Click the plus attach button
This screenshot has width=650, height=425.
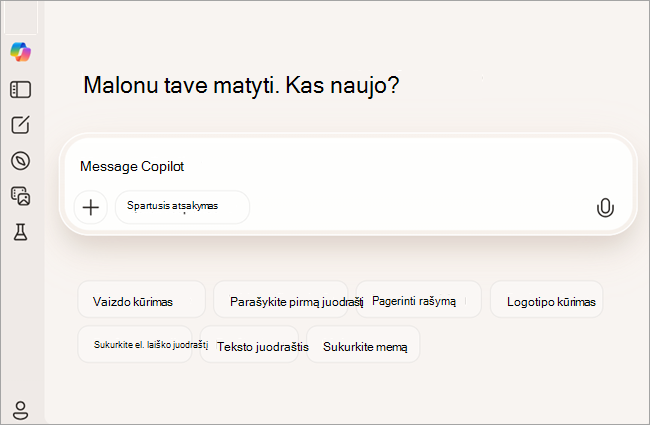91,207
